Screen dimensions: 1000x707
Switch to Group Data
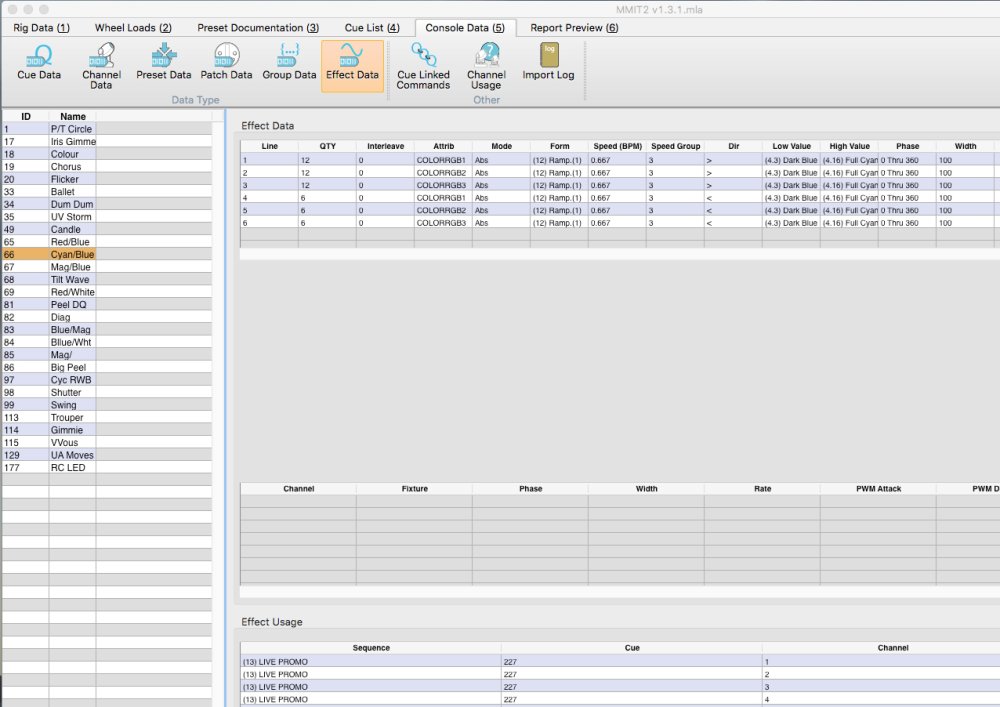click(x=289, y=62)
